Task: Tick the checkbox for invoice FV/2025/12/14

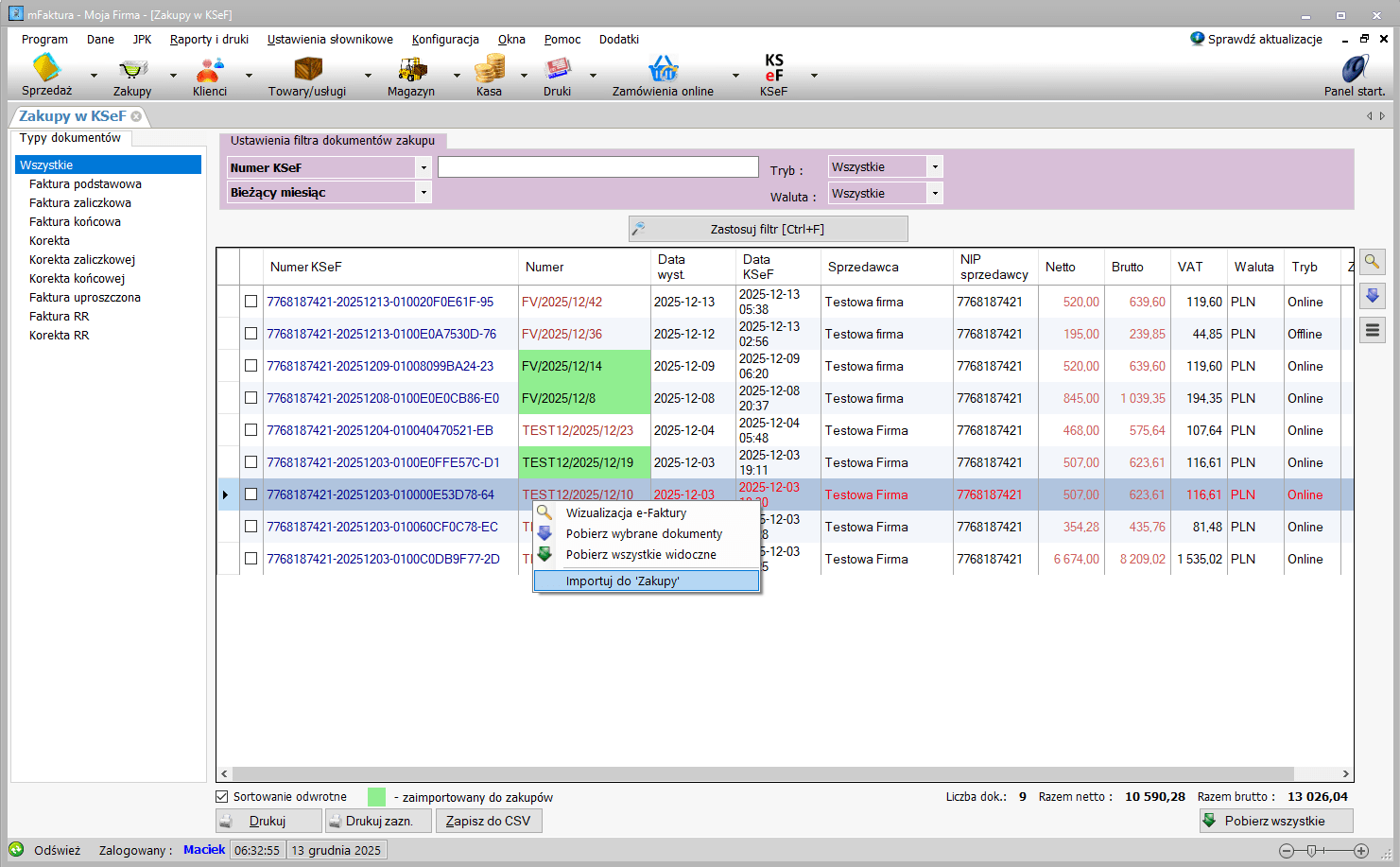Action: click(251, 366)
